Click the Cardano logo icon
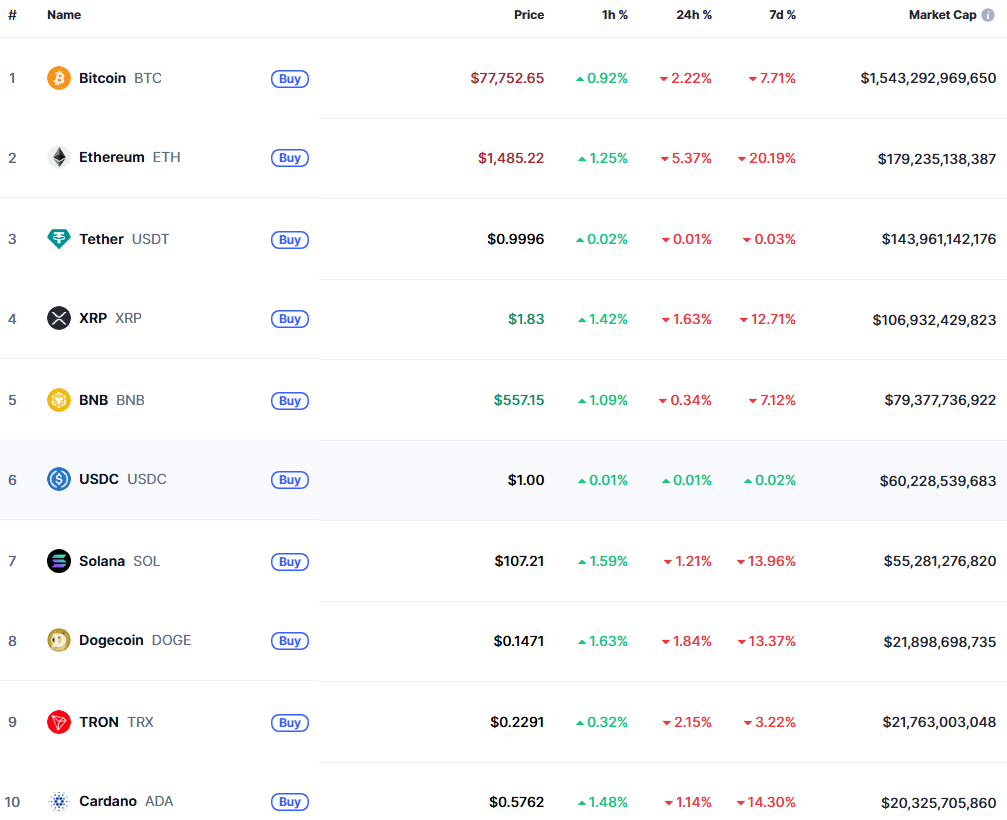Screen dimensions: 1007x820 59,801
